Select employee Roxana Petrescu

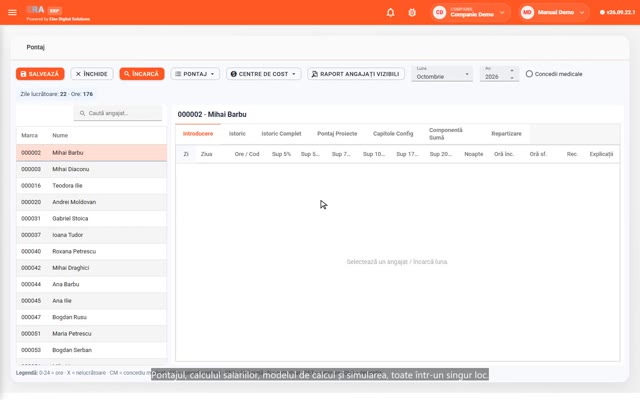91,251
